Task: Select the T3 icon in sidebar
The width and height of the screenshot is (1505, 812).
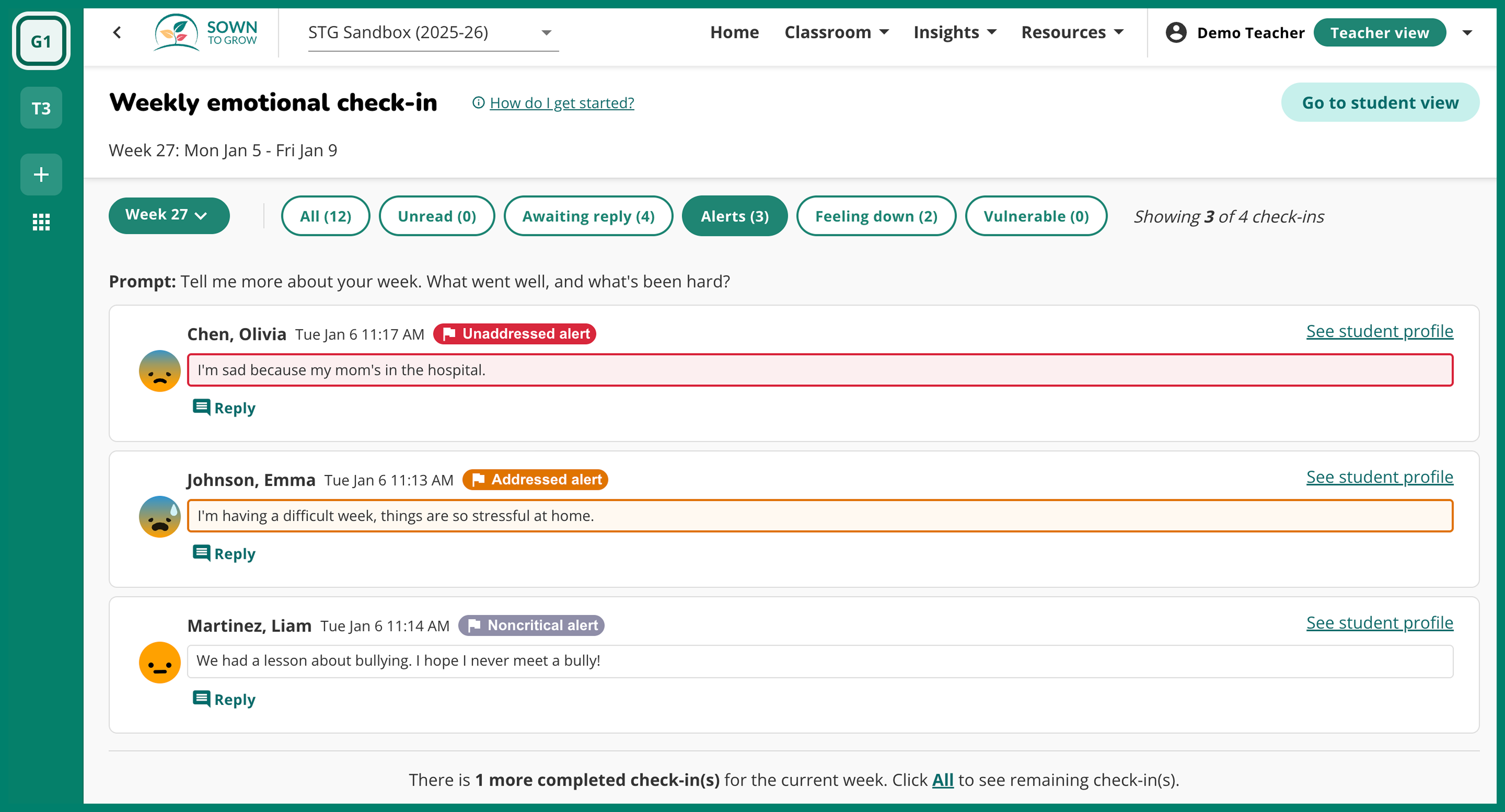Action: pyautogui.click(x=41, y=108)
